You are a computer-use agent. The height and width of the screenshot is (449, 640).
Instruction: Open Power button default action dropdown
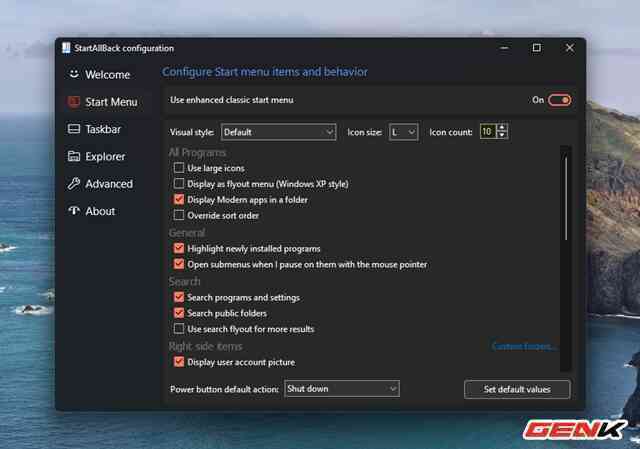tap(342, 389)
